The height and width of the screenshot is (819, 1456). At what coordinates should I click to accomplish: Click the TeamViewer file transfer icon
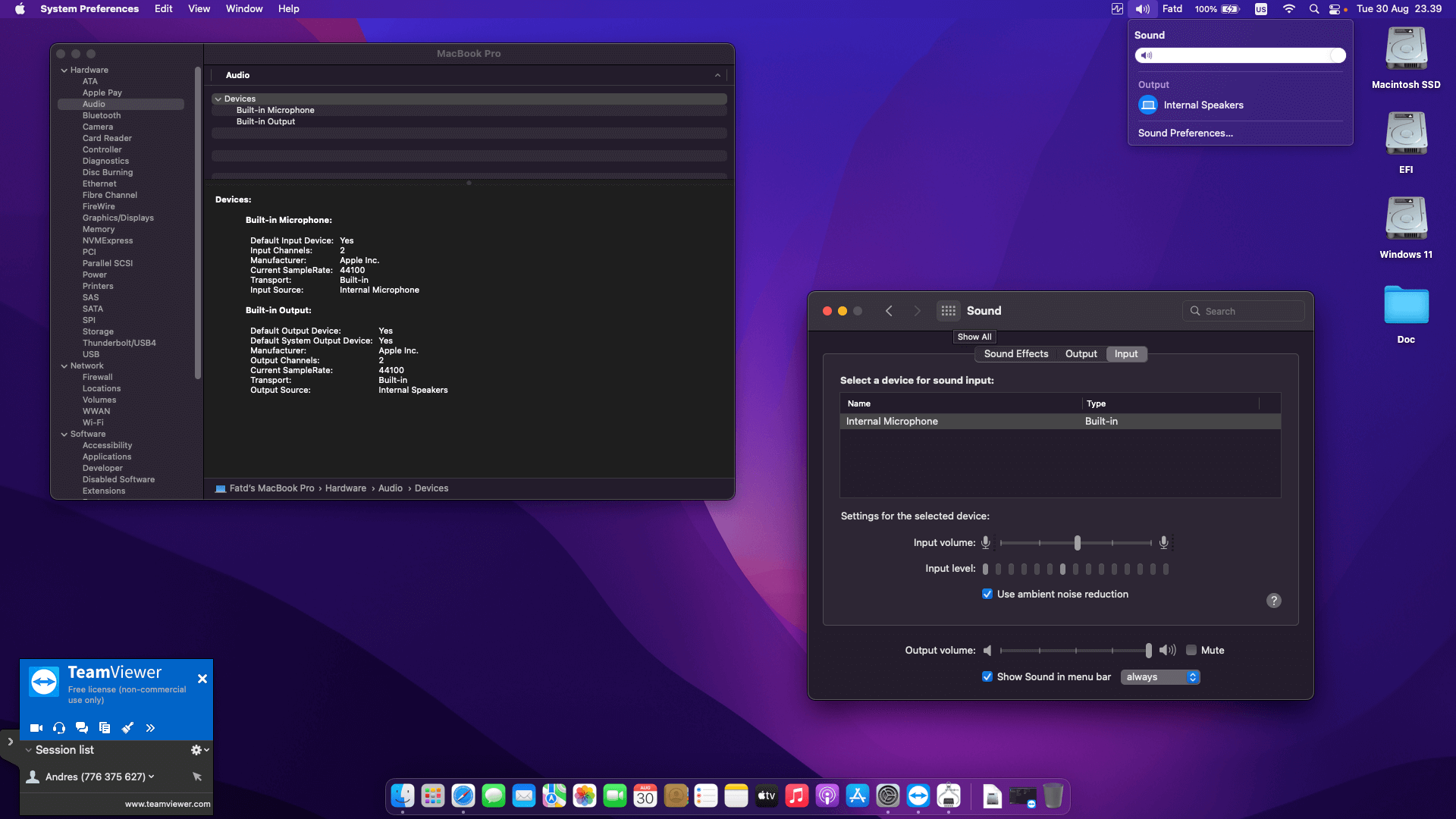(105, 728)
